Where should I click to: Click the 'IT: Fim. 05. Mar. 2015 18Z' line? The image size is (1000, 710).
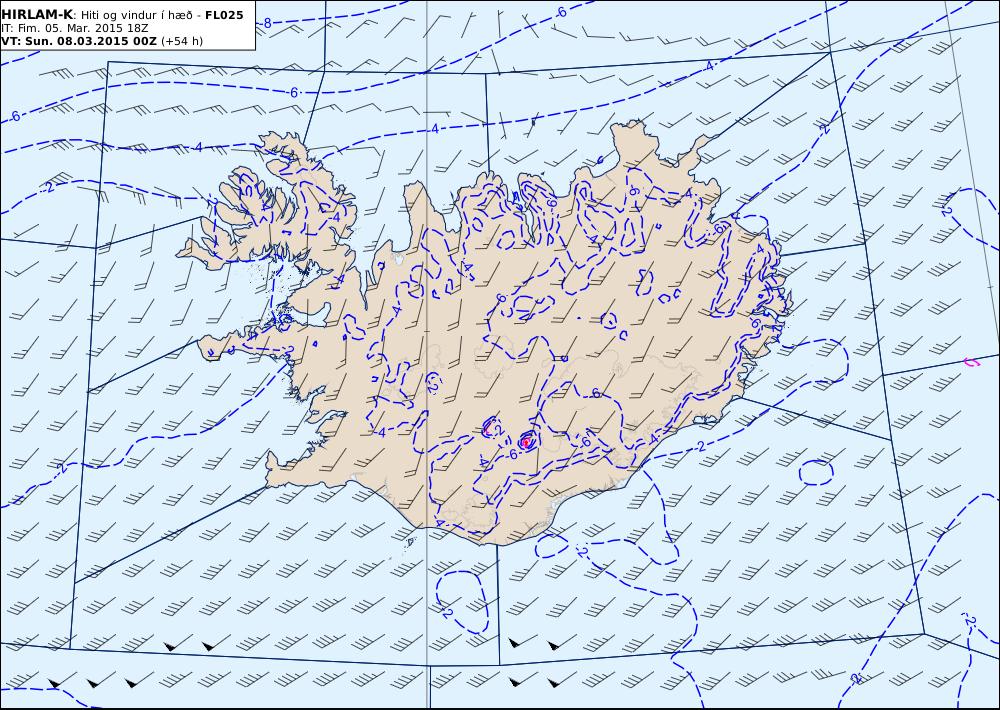pos(76,28)
